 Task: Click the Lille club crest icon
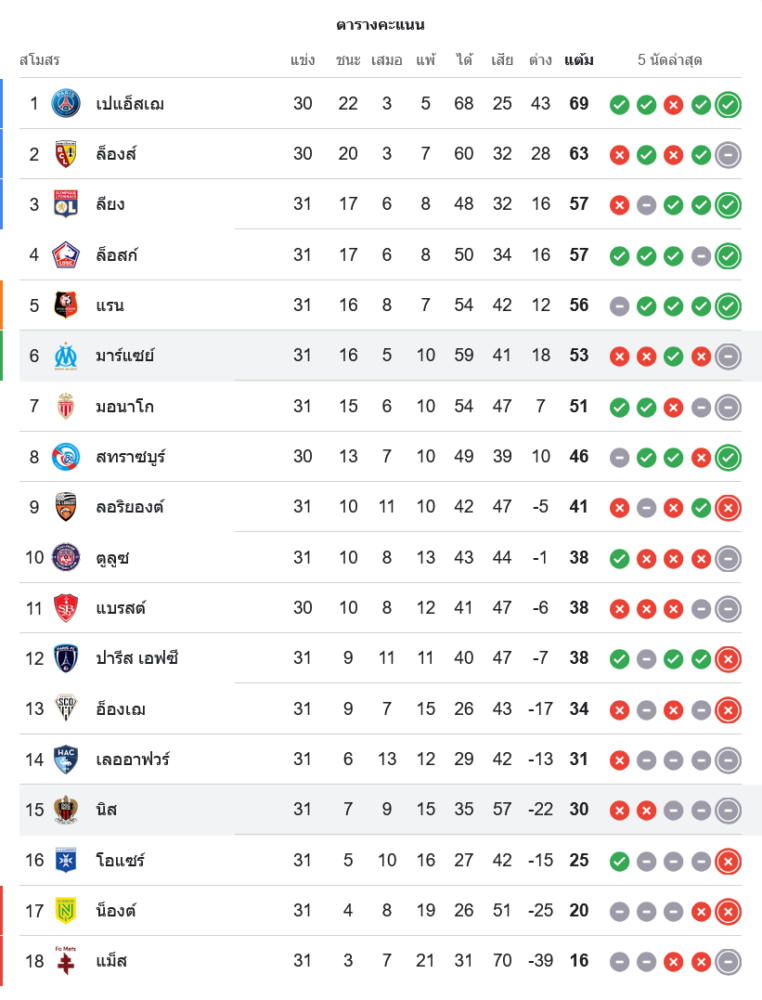66,255
